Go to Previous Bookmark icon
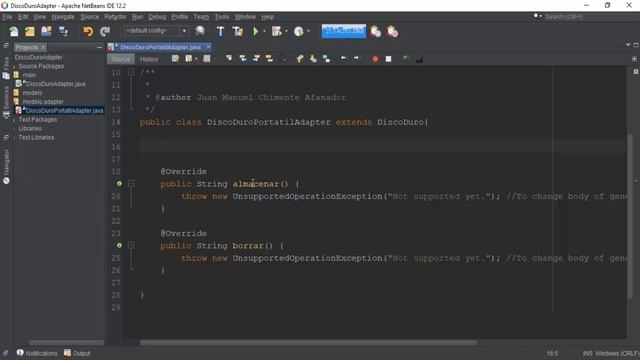The image size is (640, 360). tap(300, 59)
